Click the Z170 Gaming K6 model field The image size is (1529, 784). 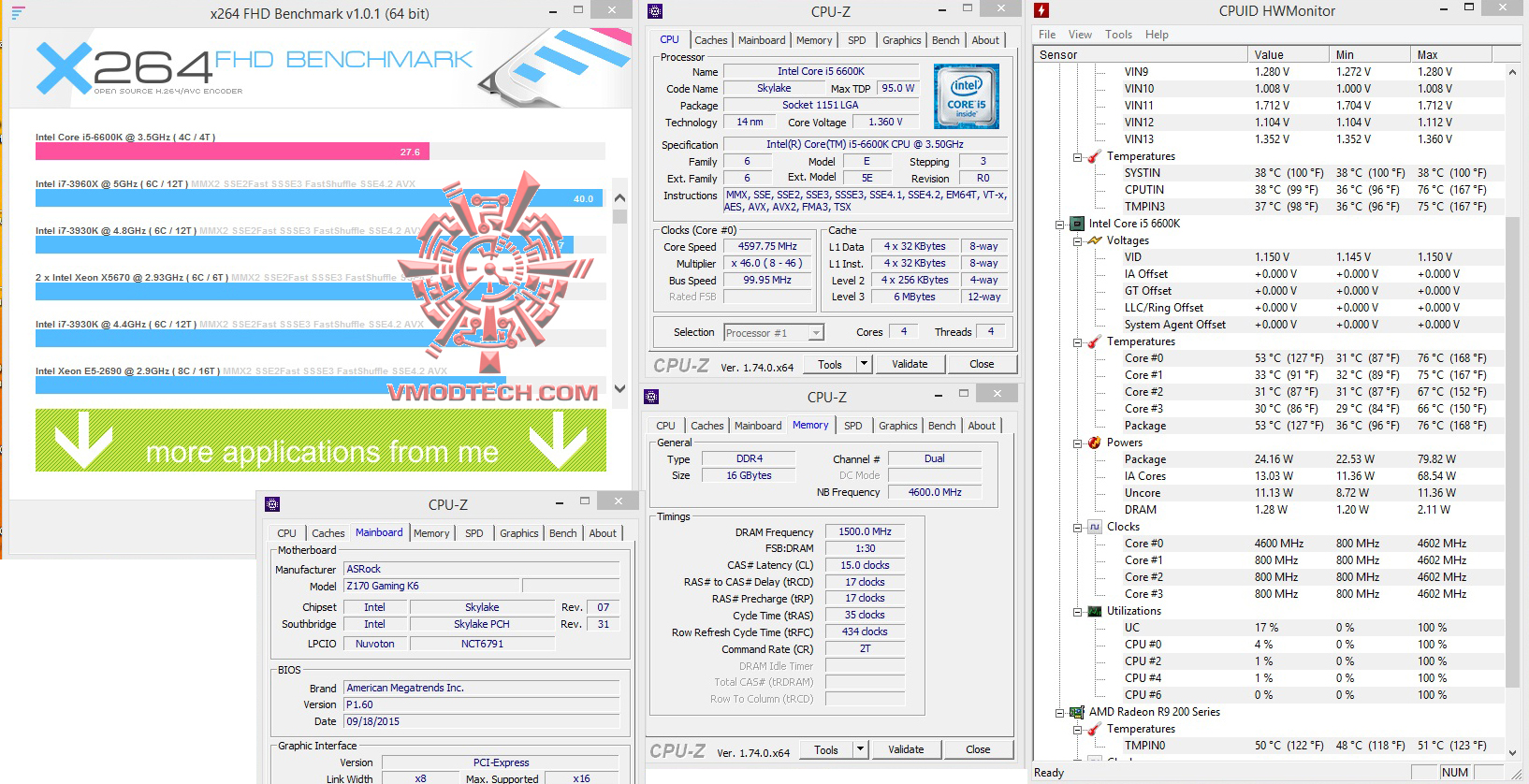[430, 586]
